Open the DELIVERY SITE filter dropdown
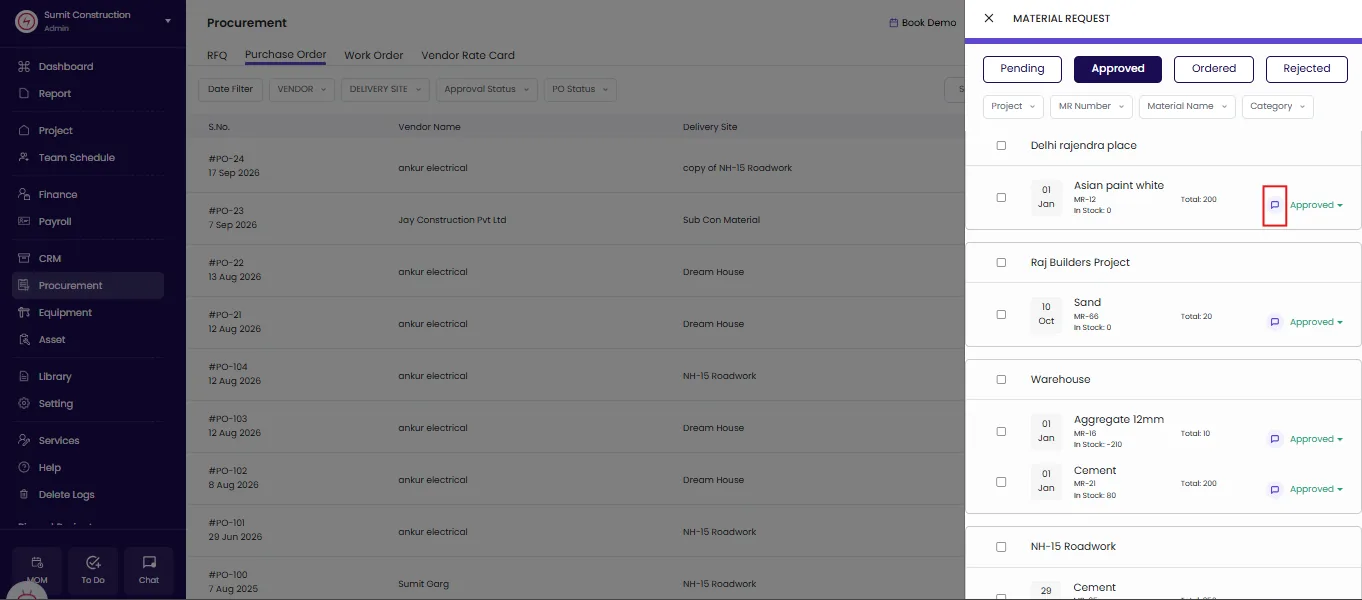Viewport: 1362px width, 600px height. (x=385, y=90)
